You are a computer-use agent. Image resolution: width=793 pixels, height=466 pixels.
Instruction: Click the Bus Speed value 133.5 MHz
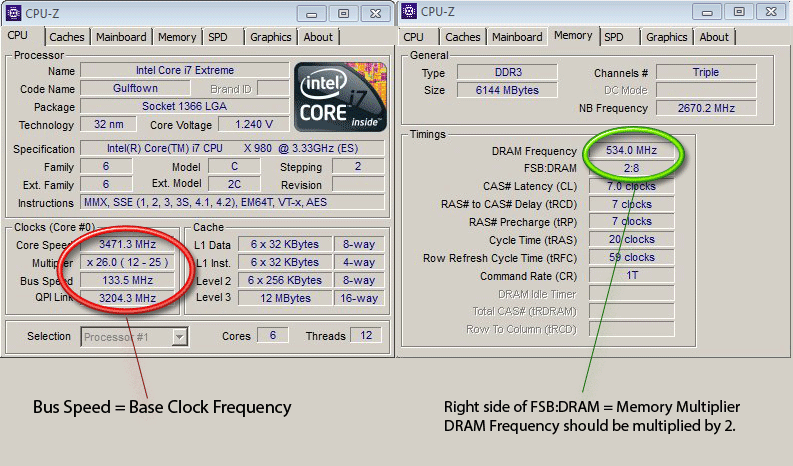click(x=127, y=280)
